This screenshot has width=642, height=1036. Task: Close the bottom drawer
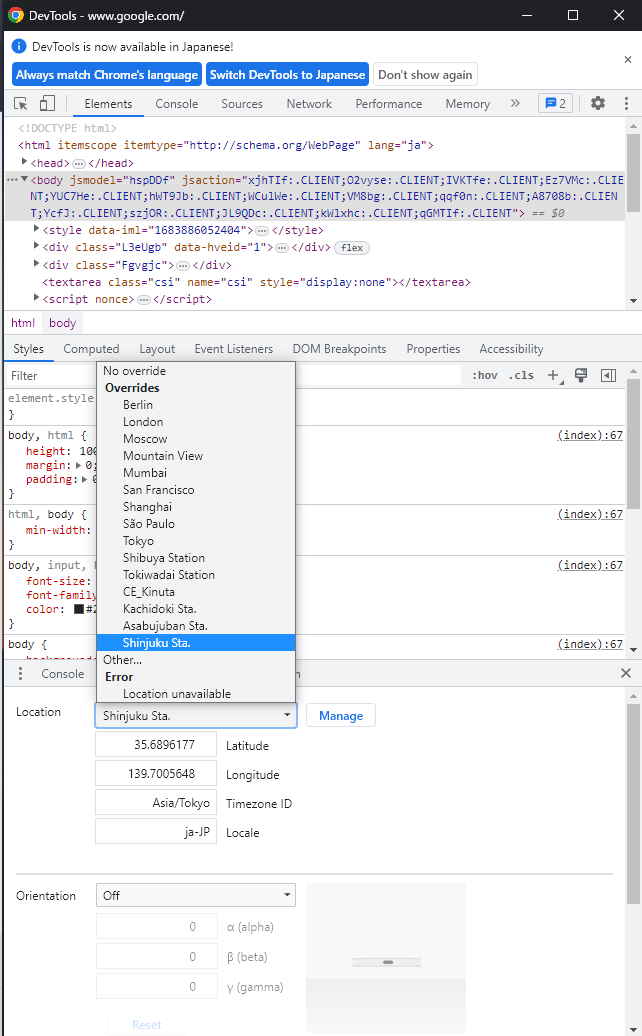[x=626, y=673]
